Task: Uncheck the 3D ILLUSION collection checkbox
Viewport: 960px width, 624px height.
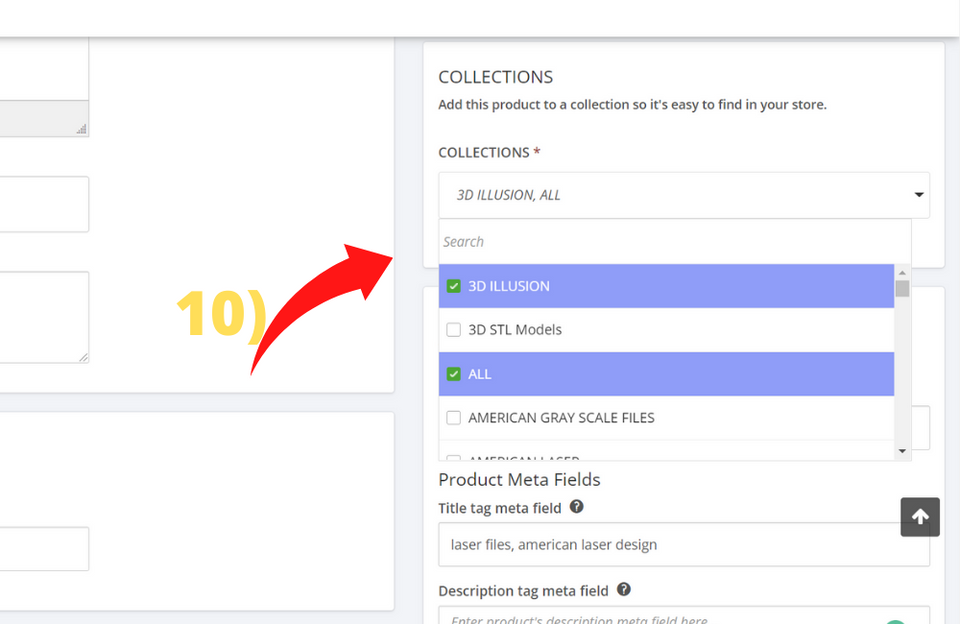Action: 454,286
